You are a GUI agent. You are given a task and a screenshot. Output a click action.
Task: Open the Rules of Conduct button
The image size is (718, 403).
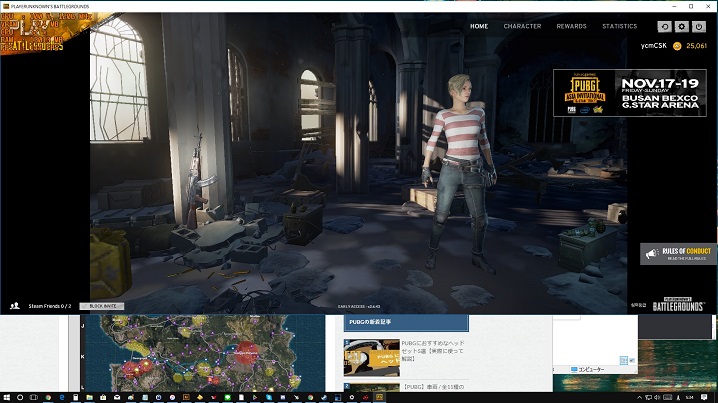(x=678, y=254)
